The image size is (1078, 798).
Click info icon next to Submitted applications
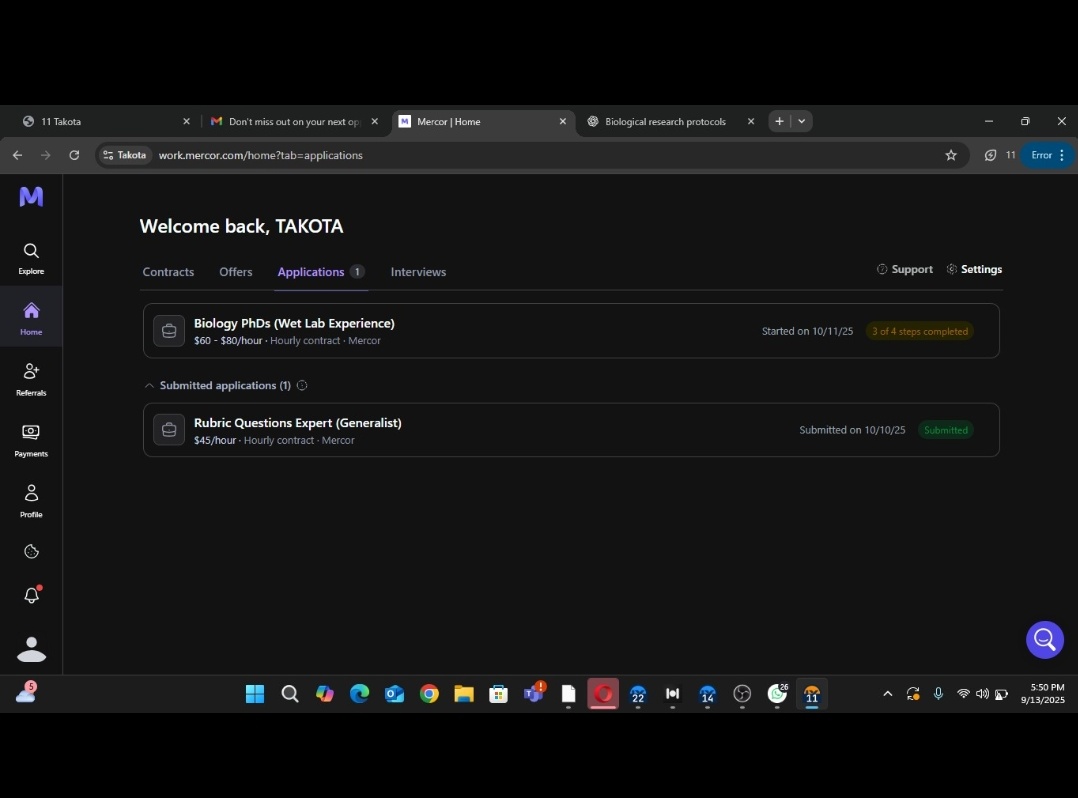click(302, 386)
